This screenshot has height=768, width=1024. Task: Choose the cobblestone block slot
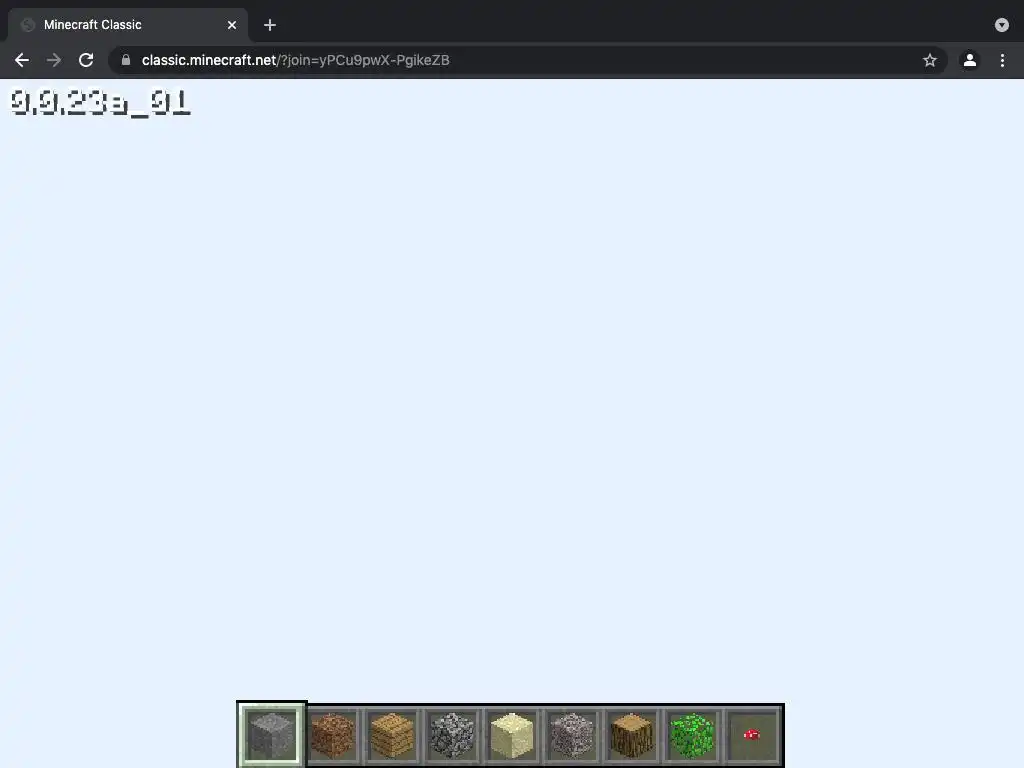pyautogui.click(x=452, y=735)
